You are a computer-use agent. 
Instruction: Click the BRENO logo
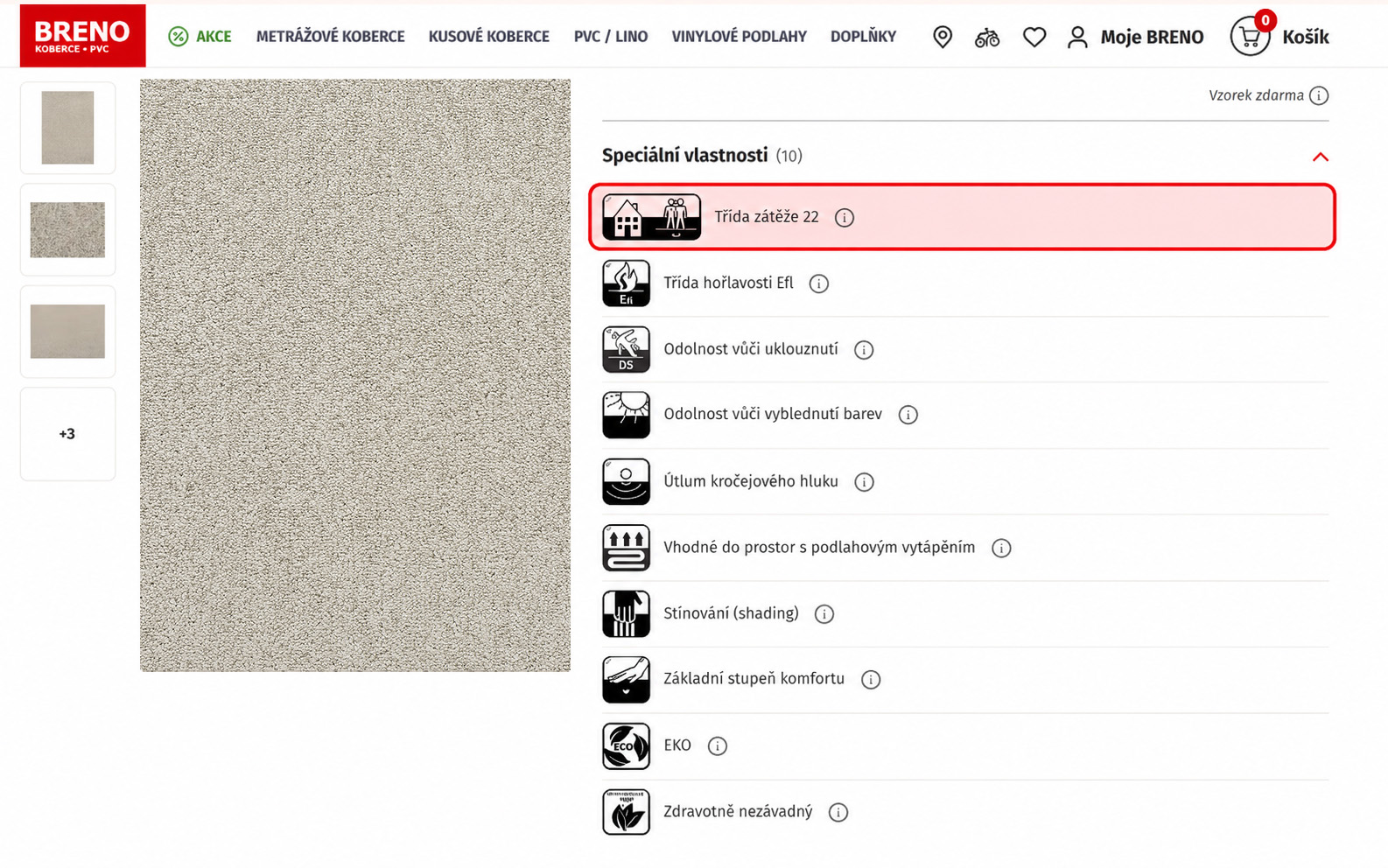tap(83, 36)
